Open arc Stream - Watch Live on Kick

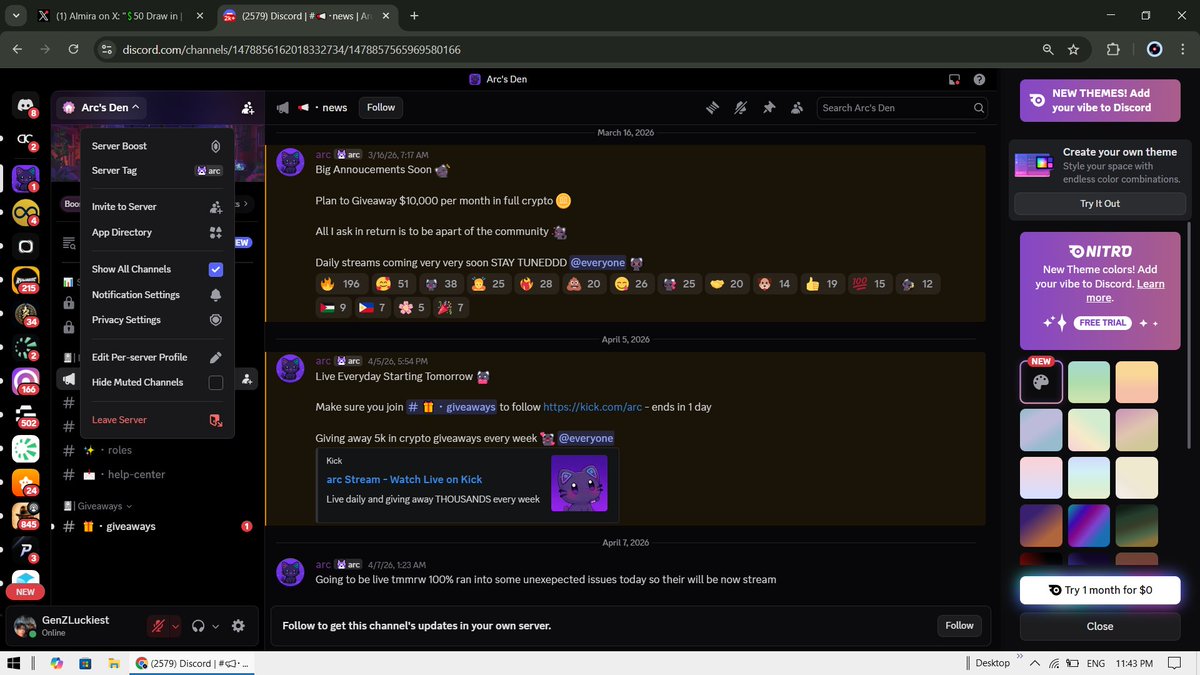tap(405, 480)
